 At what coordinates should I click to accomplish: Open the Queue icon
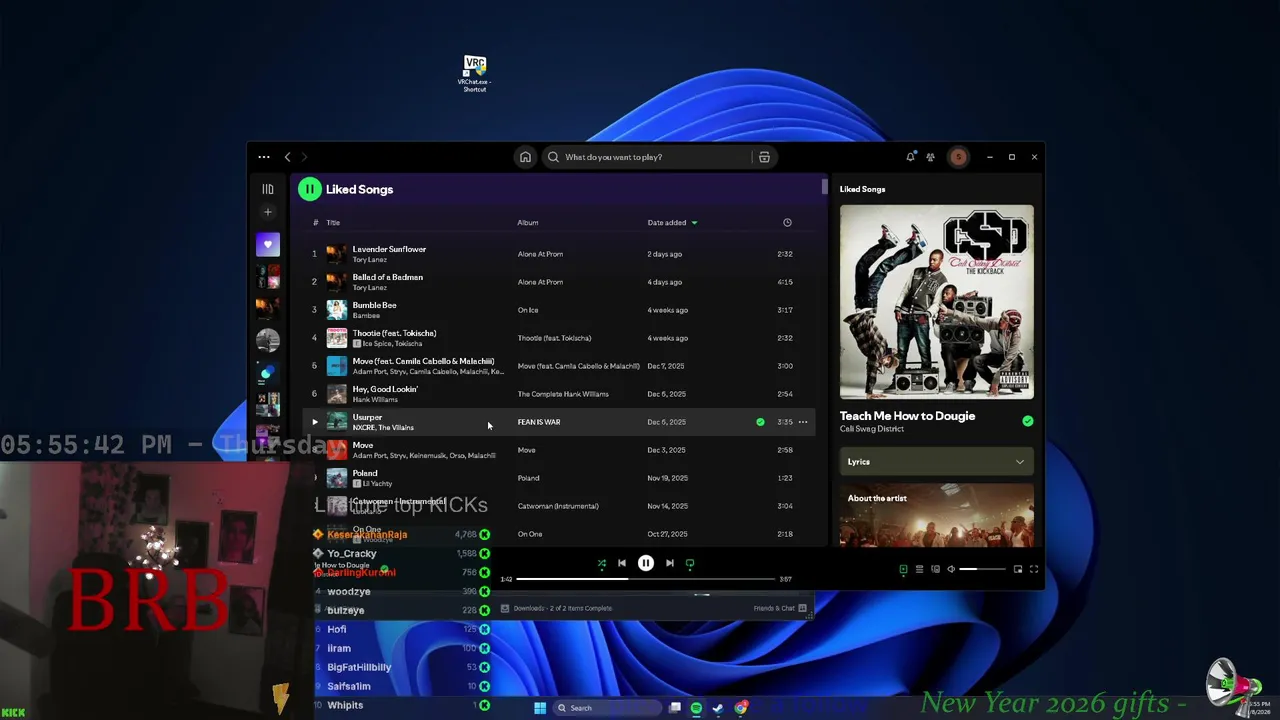point(919,569)
